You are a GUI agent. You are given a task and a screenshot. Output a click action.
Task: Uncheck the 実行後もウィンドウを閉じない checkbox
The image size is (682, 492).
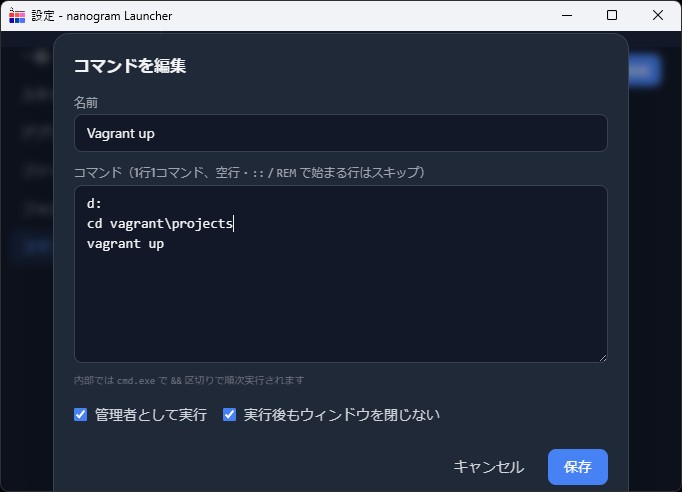(x=229, y=414)
